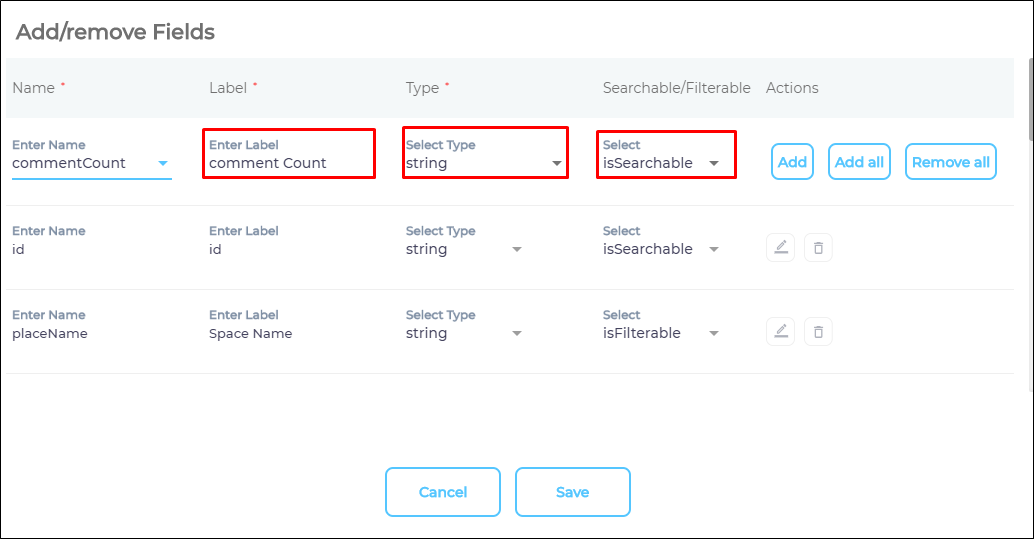This screenshot has height=539, width=1034.
Task: Cancel the field changes
Action: point(442,492)
